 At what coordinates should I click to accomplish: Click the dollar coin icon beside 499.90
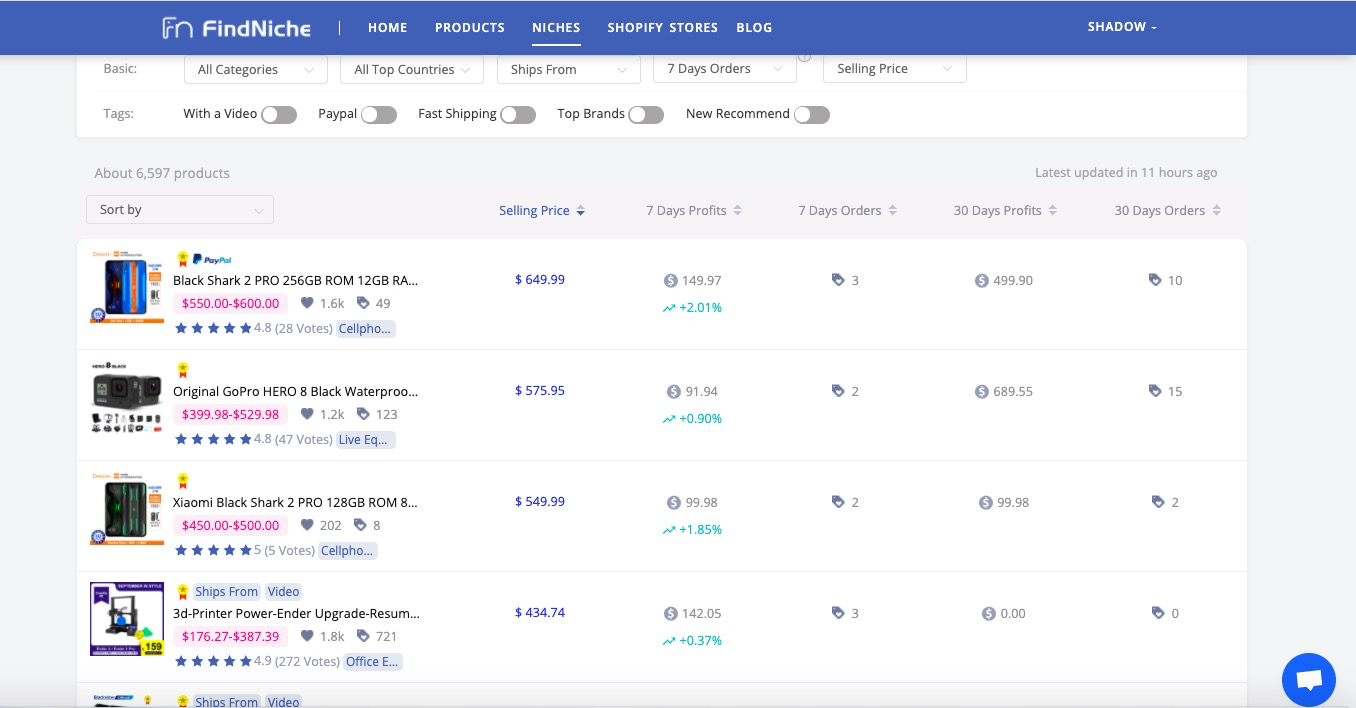982,281
